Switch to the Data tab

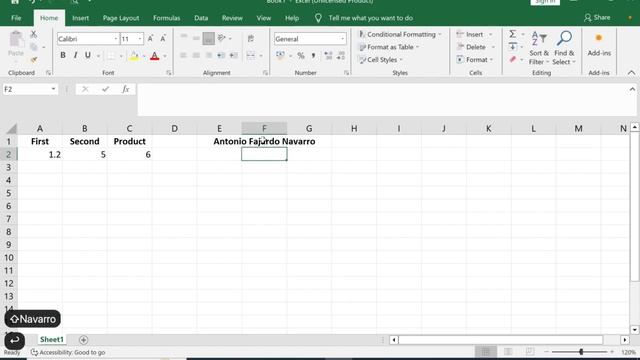tap(201, 18)
